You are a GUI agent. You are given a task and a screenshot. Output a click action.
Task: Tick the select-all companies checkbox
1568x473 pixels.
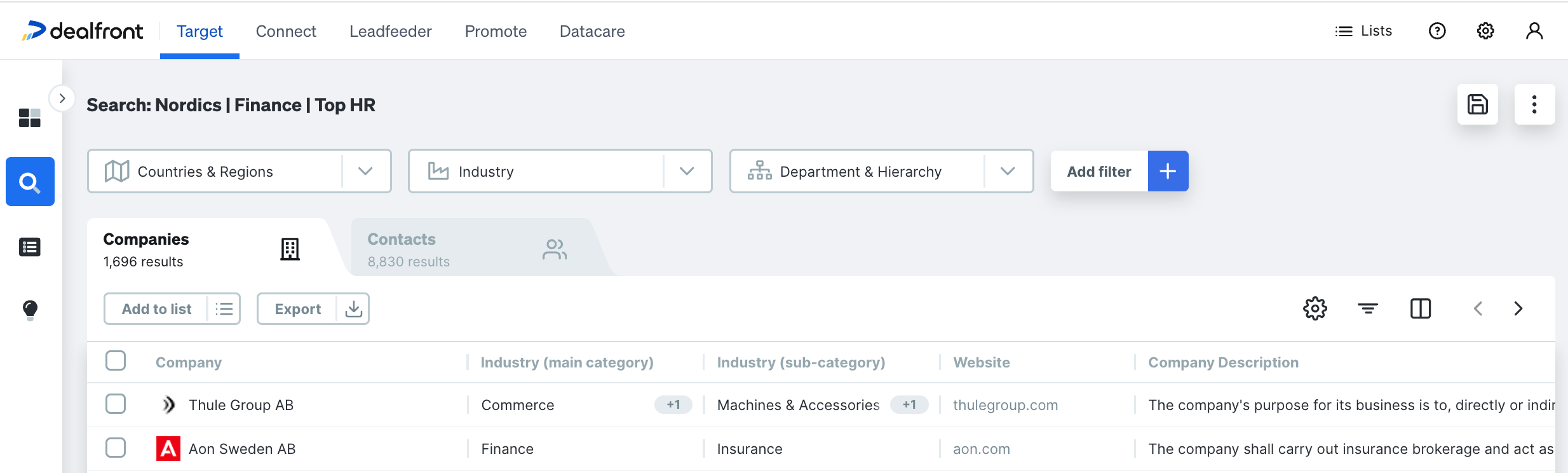point(116,361)
